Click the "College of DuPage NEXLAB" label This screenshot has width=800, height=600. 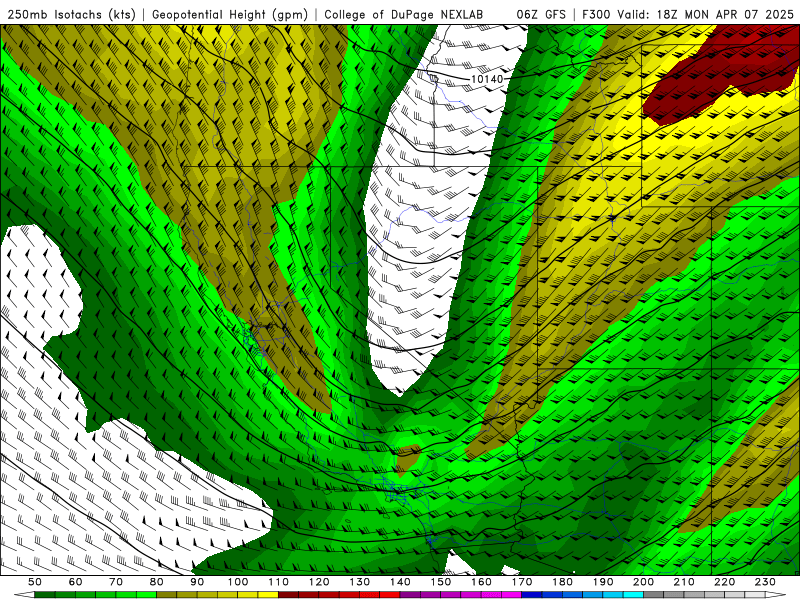pyautogui.click(x=404, y=14)
